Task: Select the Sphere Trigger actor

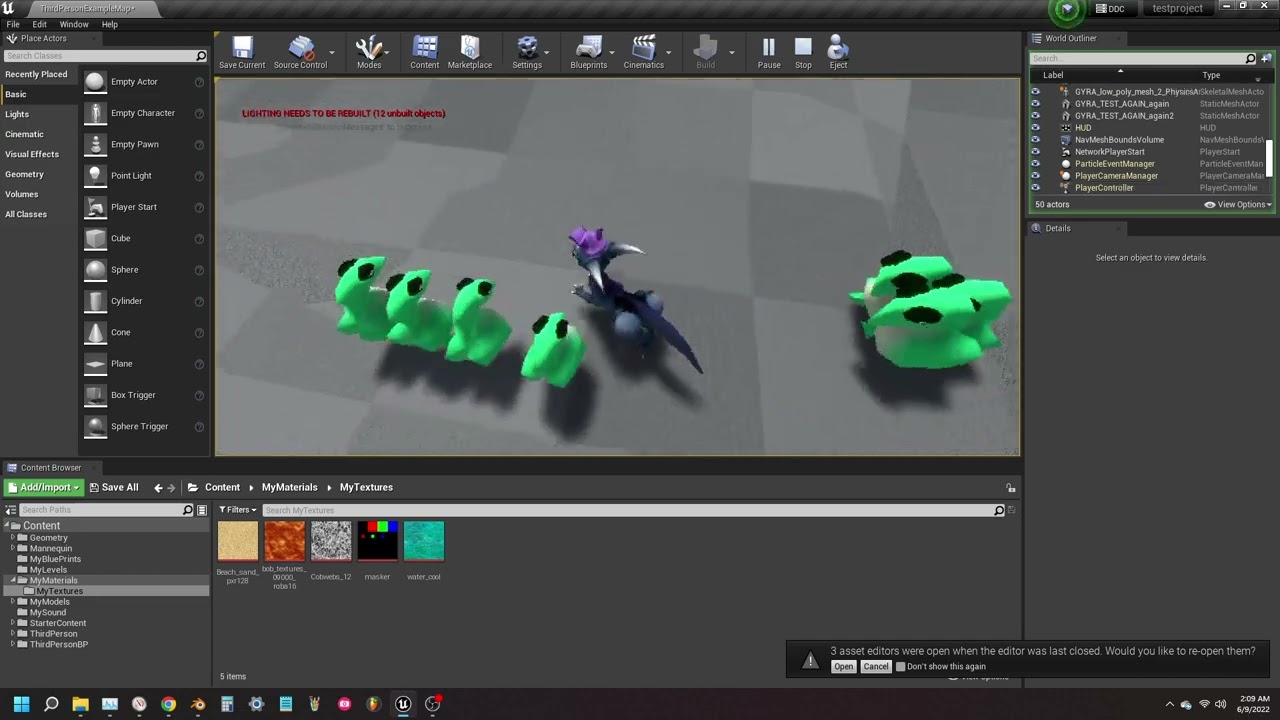Action: click(144, 426)
